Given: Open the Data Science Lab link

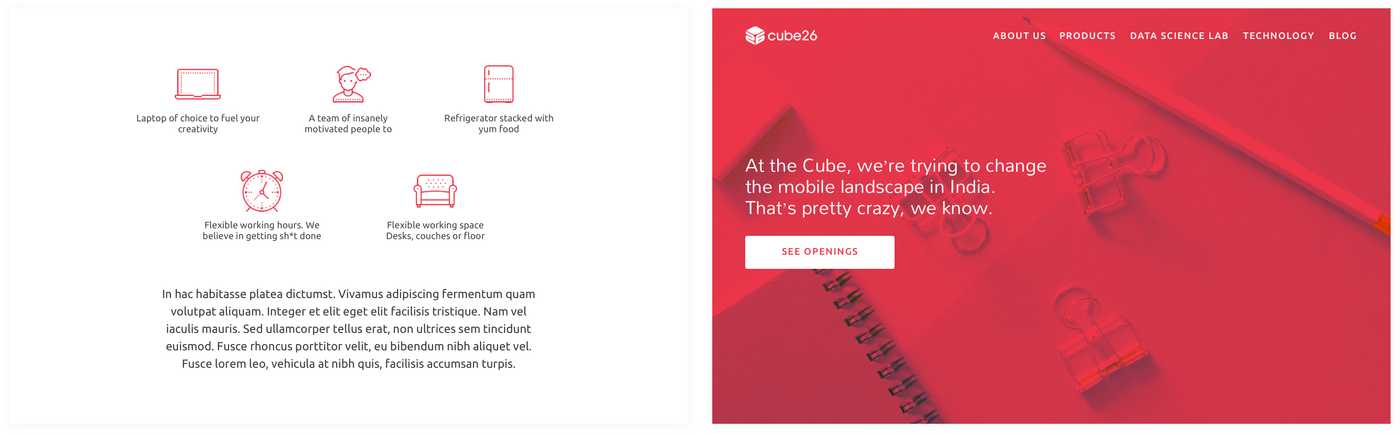Looking at the screenshot, I should pos(1179,36).
